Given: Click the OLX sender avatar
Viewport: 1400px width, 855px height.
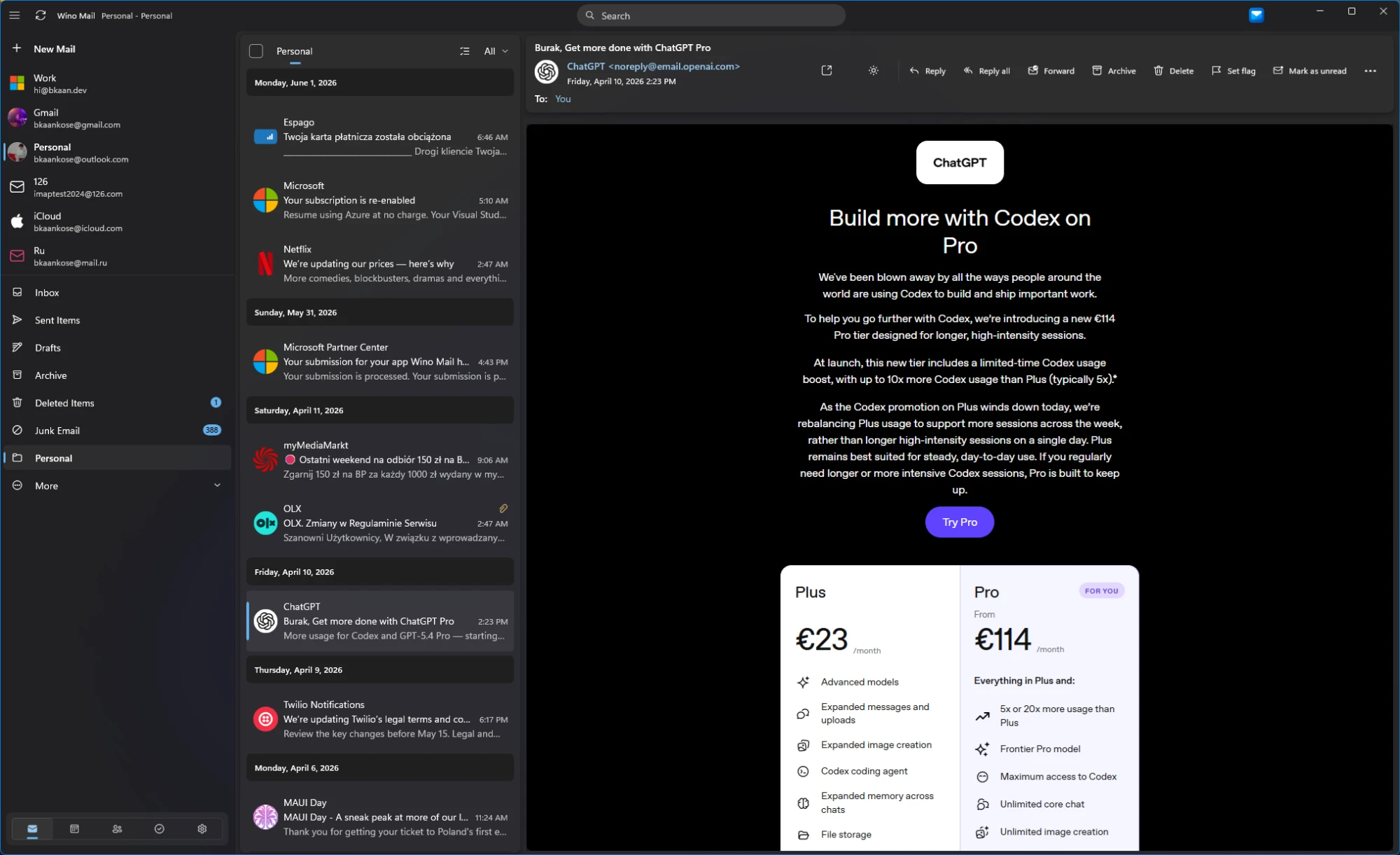Looking at the screenshot, I should (265, 523).
